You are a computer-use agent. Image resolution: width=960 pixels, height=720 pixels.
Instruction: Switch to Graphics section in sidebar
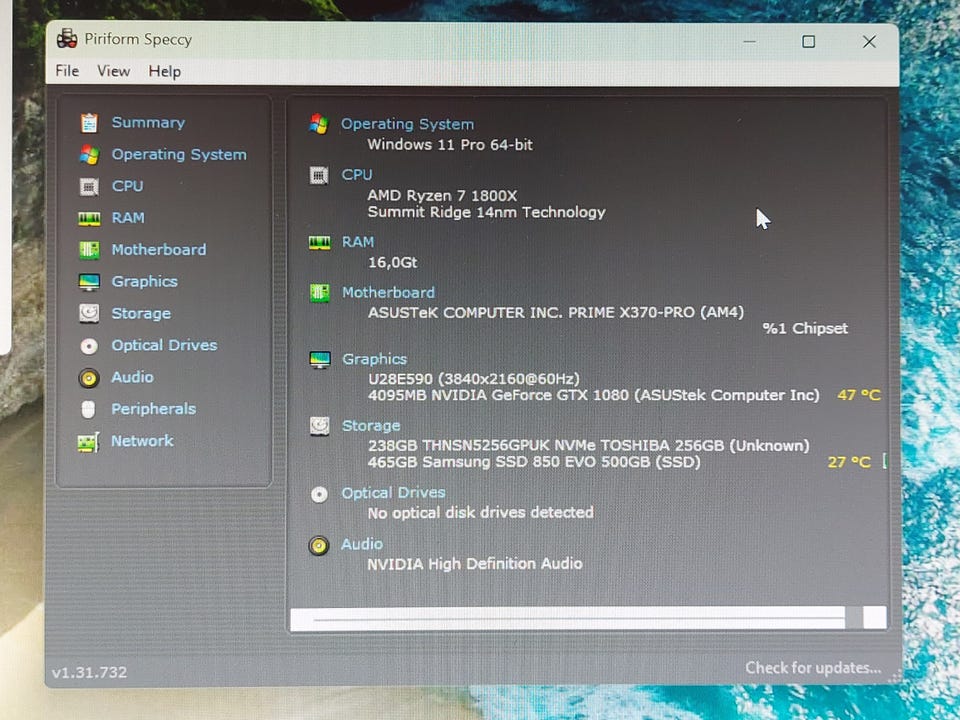(x=144, y=282)
